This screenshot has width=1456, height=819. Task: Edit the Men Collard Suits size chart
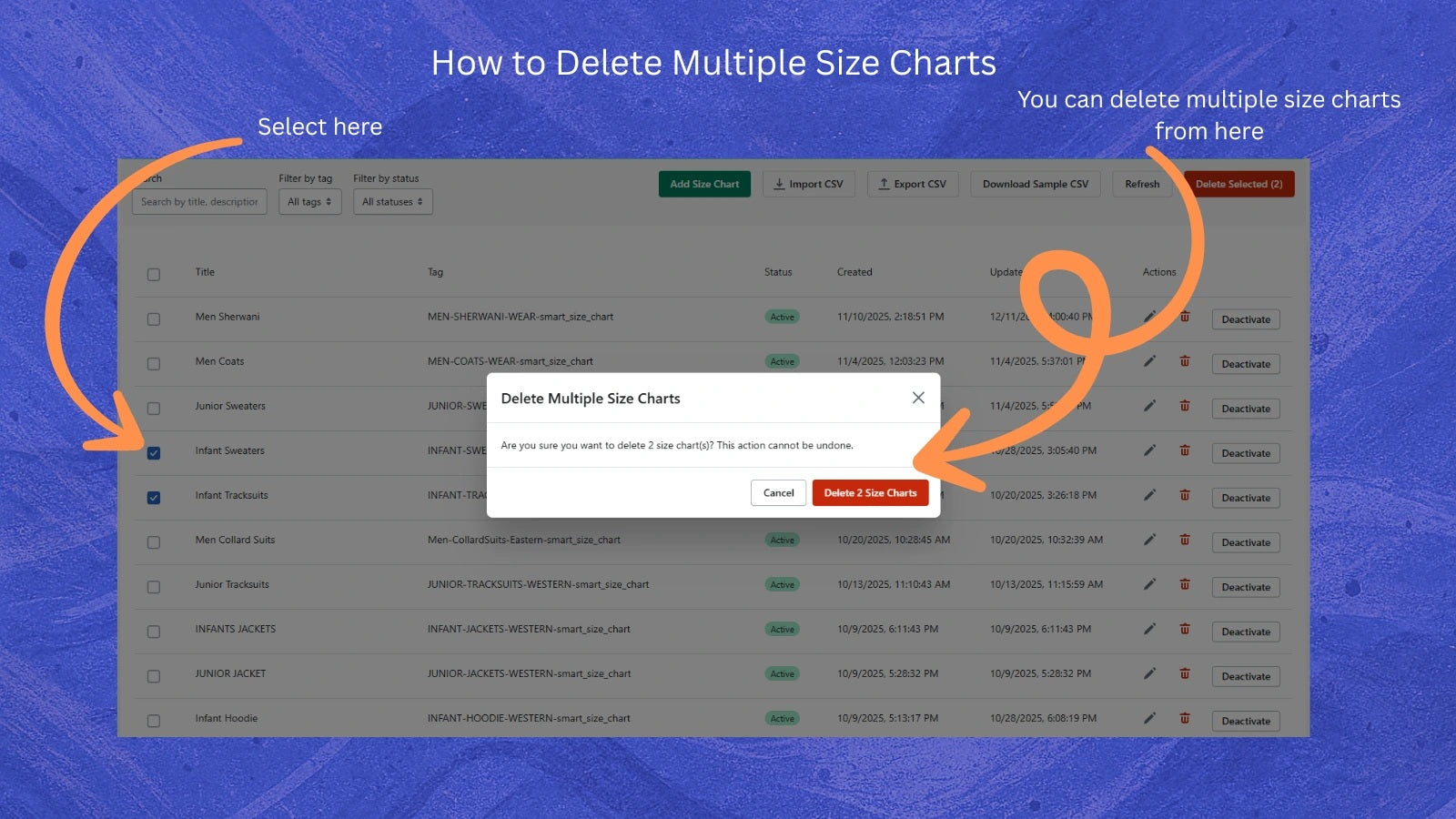[x=1149, y=539]
